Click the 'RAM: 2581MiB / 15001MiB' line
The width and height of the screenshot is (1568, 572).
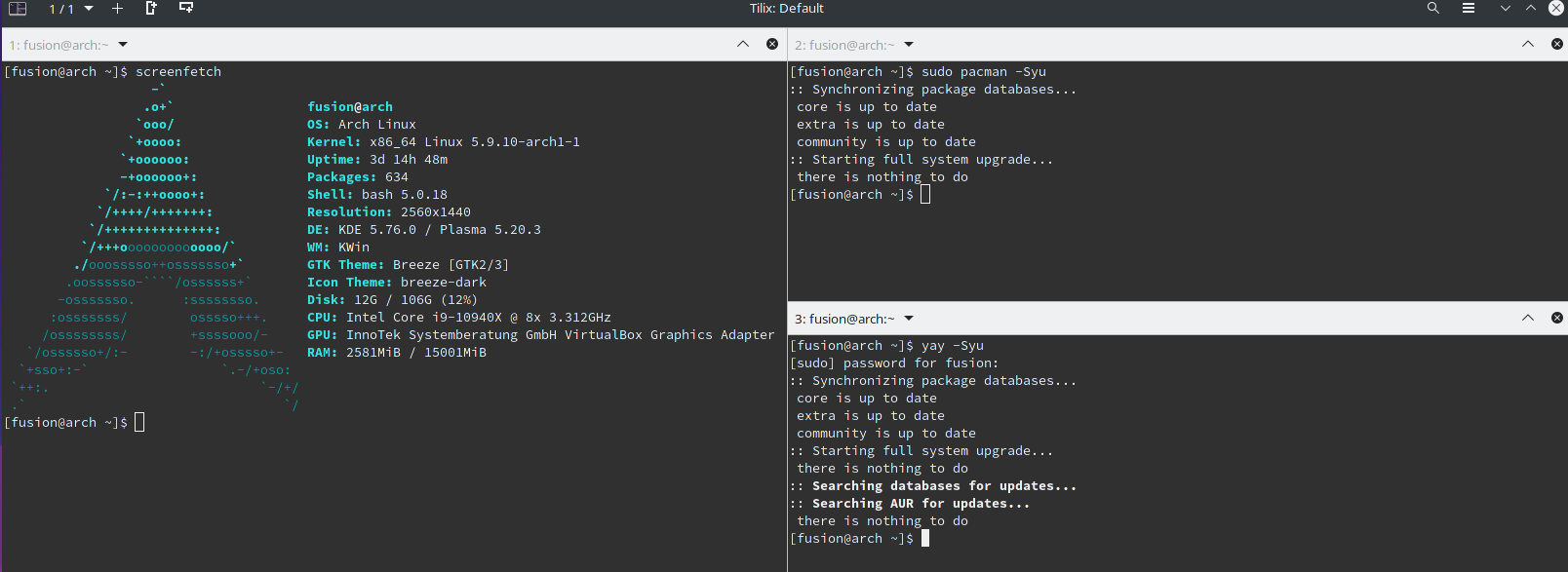pyautogui.click(x=397, y=353)
